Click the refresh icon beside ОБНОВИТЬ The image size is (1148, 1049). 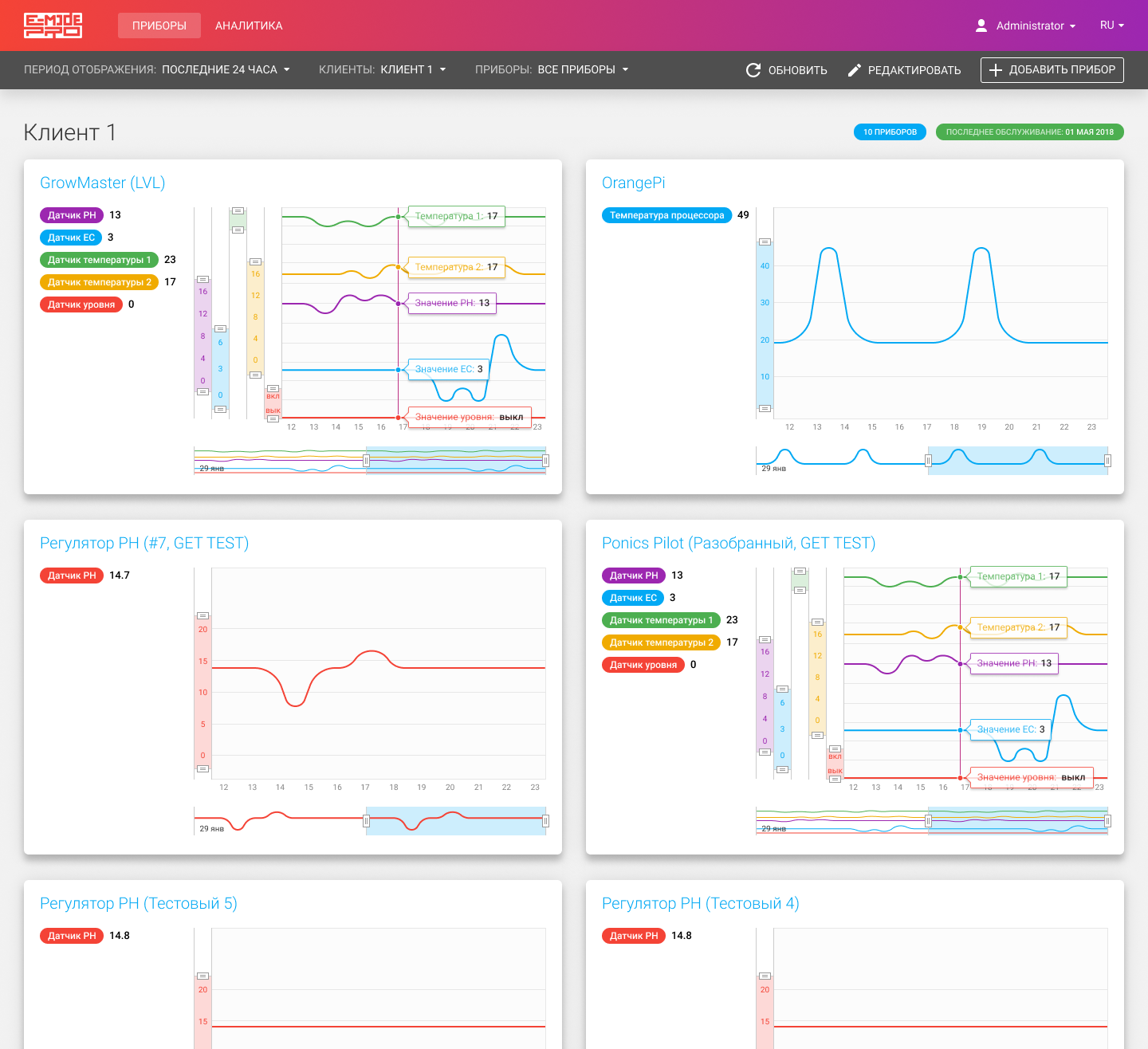click(x=753, y=70)
